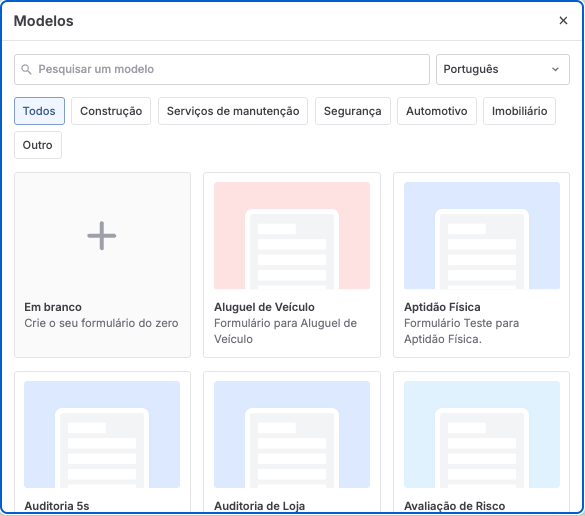Image resolution: width=585 pixels, height=516 pixels.
Task: Select the Automotivo filter
Action: click(x=437, y=111)
